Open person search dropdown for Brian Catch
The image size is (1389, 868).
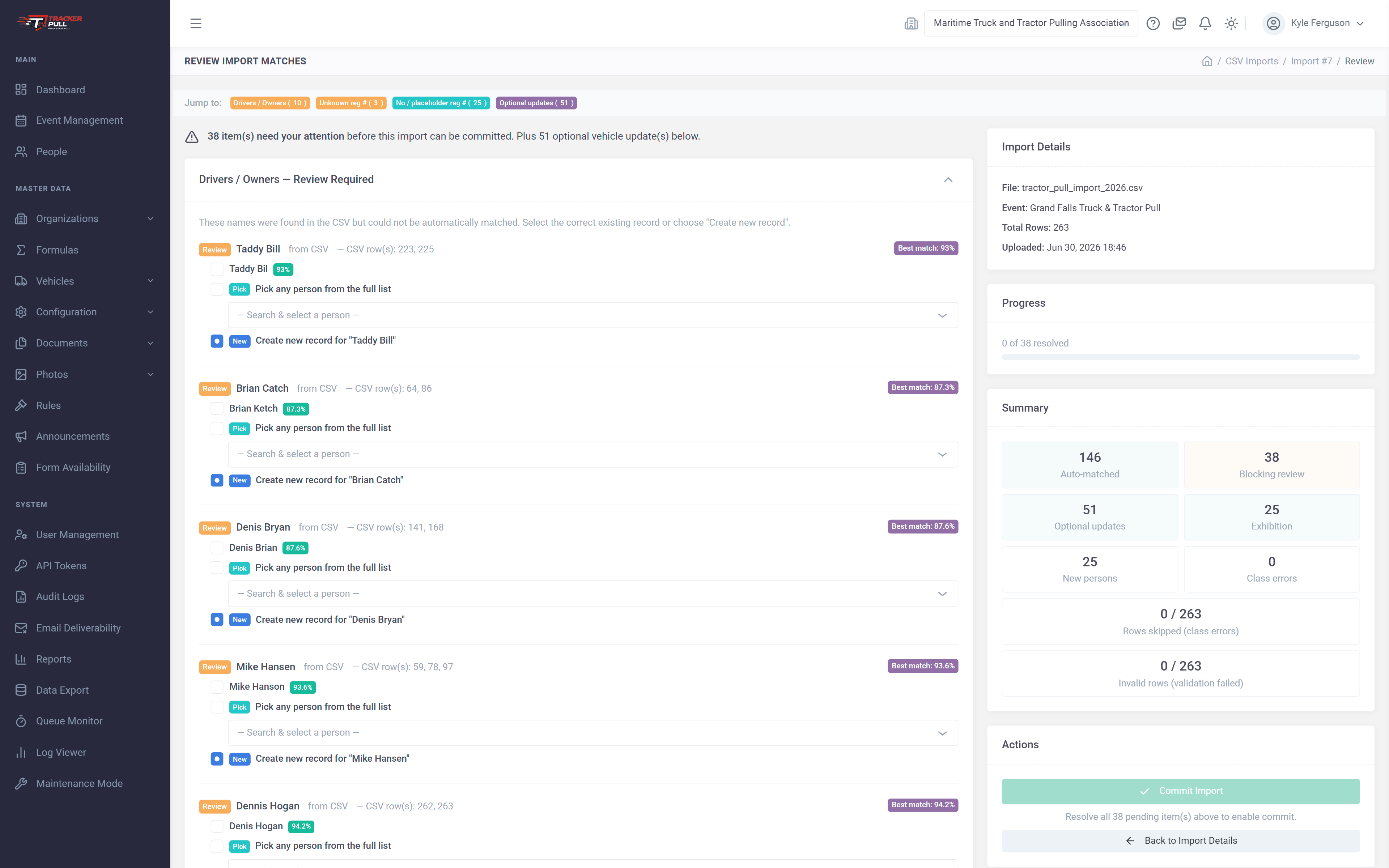(593, 454)
